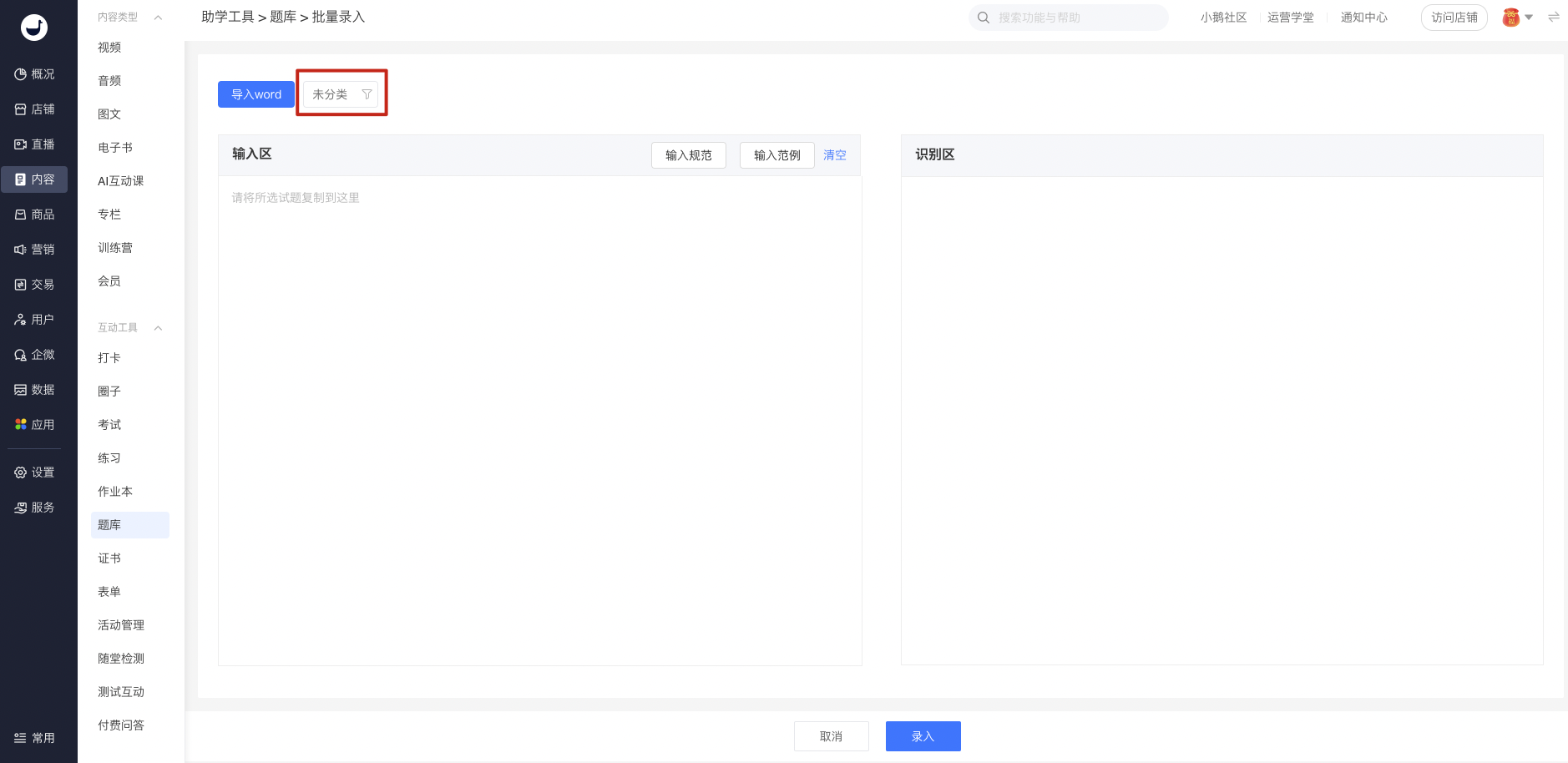The image size is (1568, 763).
Task: Click the switch arrows icon at top right
Action: pos(1553,17)
